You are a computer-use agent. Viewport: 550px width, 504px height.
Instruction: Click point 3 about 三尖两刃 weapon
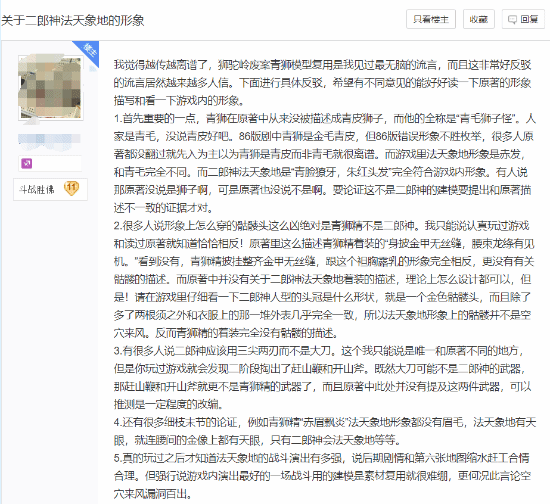323,377
